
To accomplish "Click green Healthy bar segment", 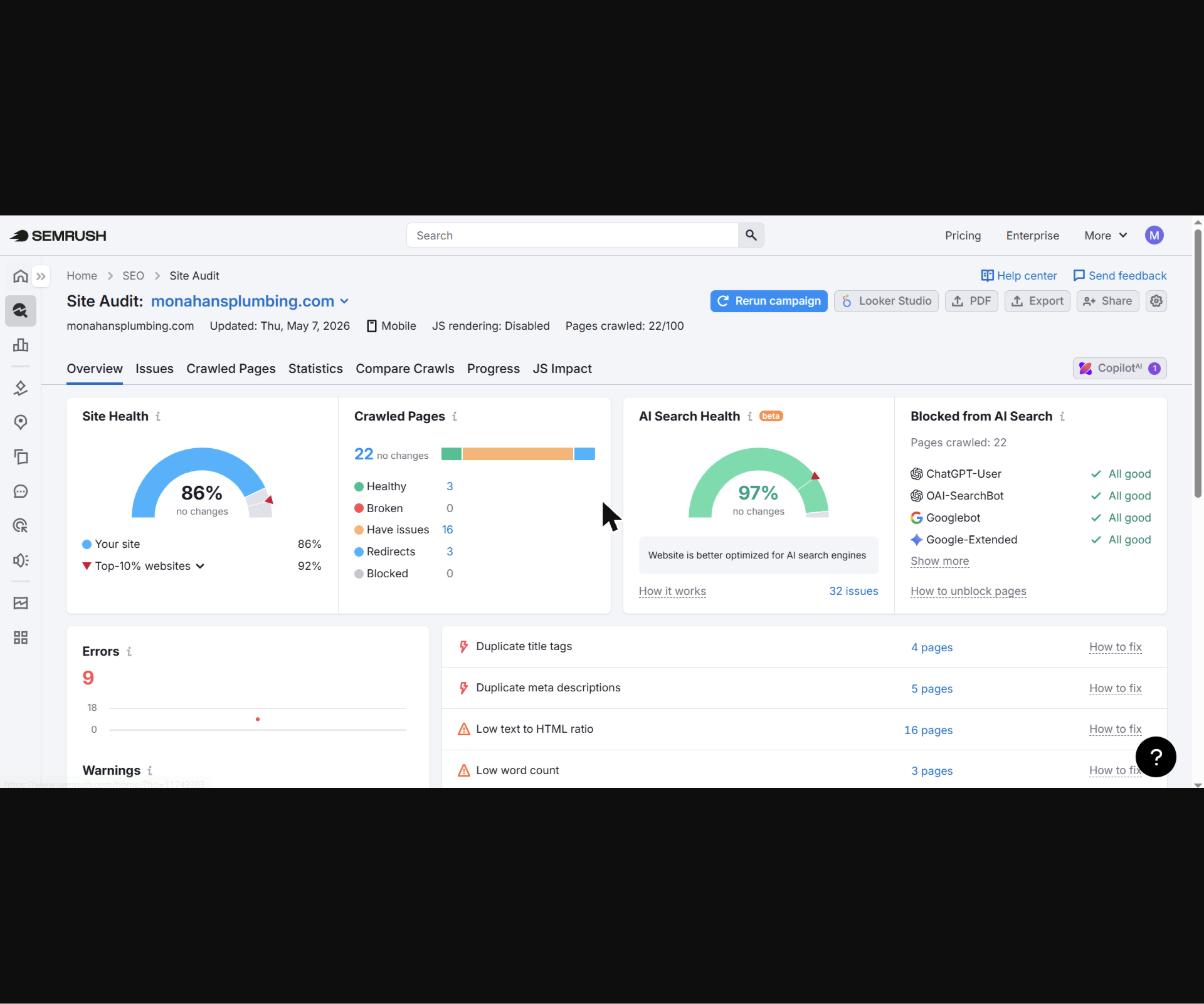I will (x=451, y=454).
